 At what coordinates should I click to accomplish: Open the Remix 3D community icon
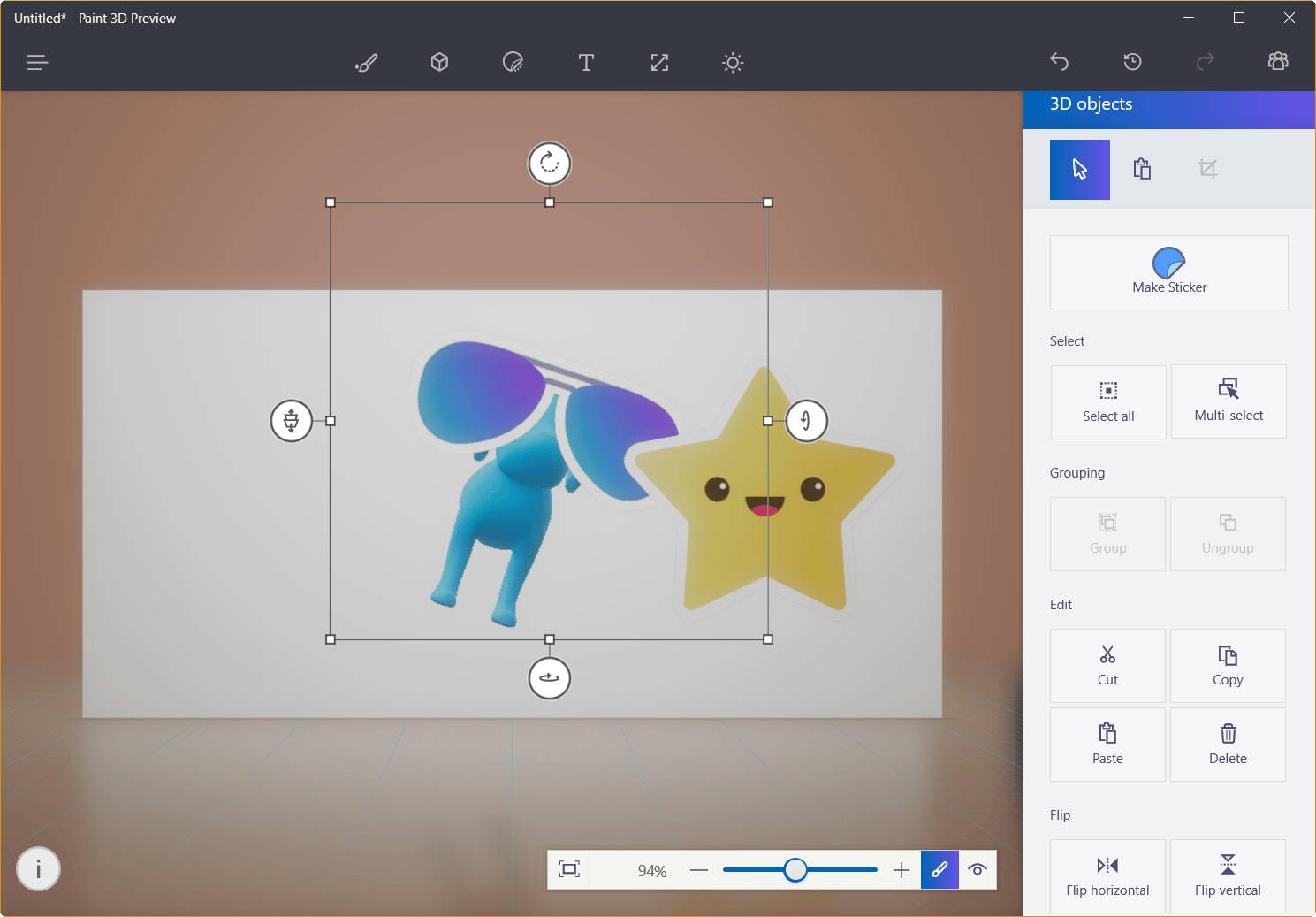coord(1277,62)
